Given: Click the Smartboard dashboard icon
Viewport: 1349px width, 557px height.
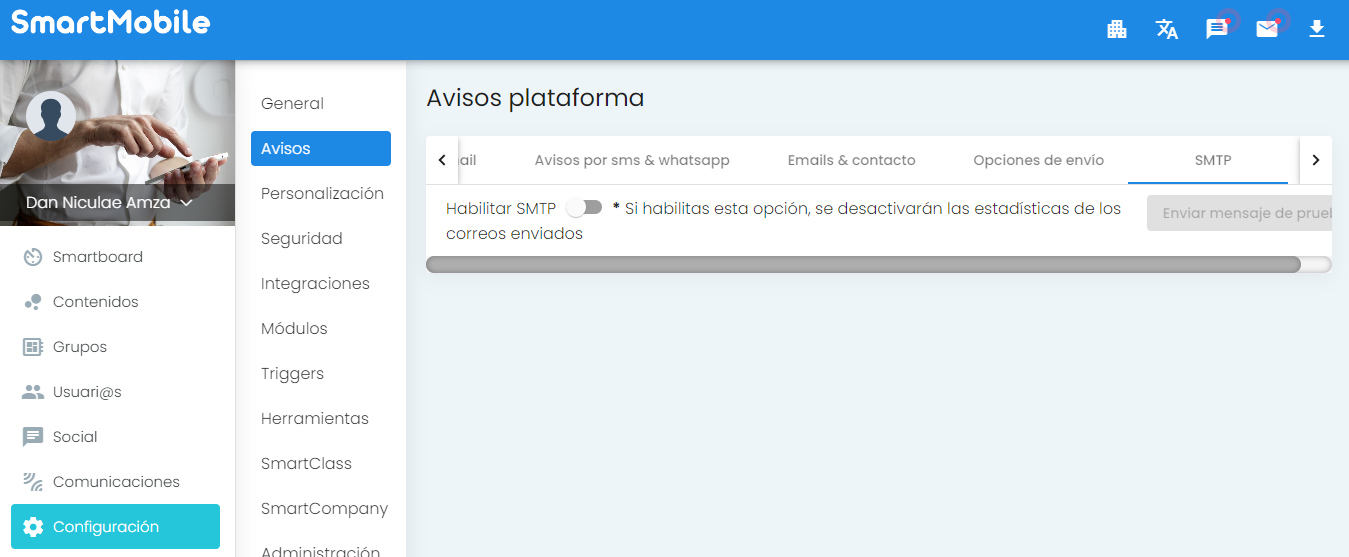Looking at the screenshot, I should pos(33,257).
